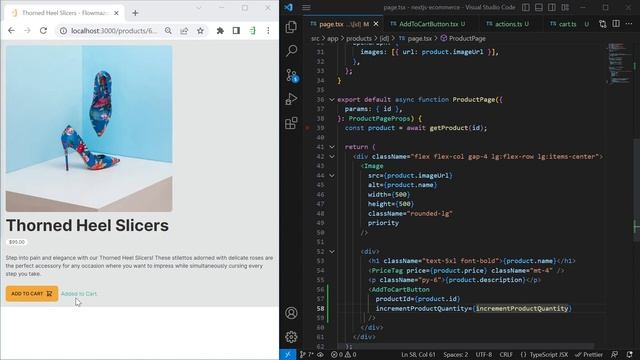Switch to the AddToCartButton.tsx tab
Screen dimensions: 640x360
tap(428, 24)
